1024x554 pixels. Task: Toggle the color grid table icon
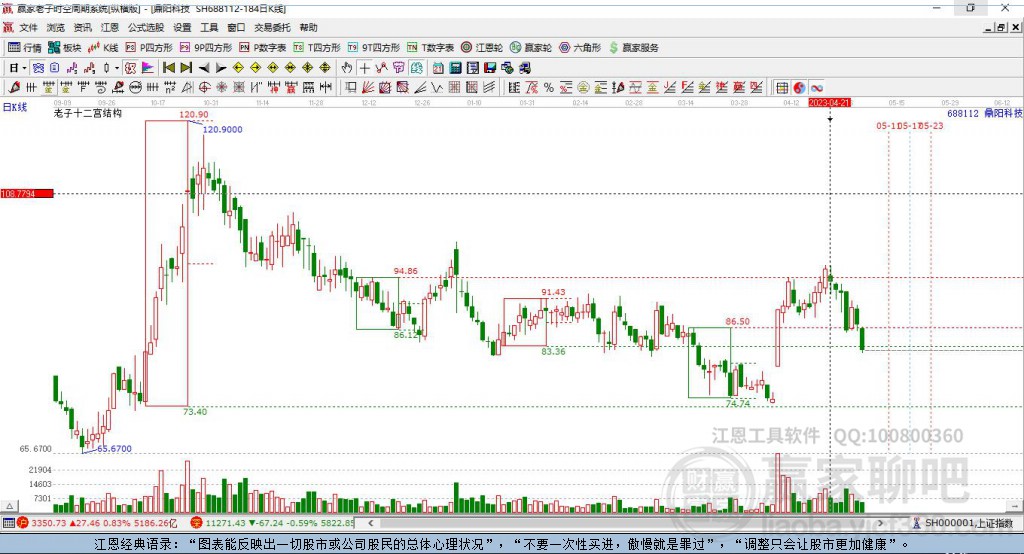(782, 88)
